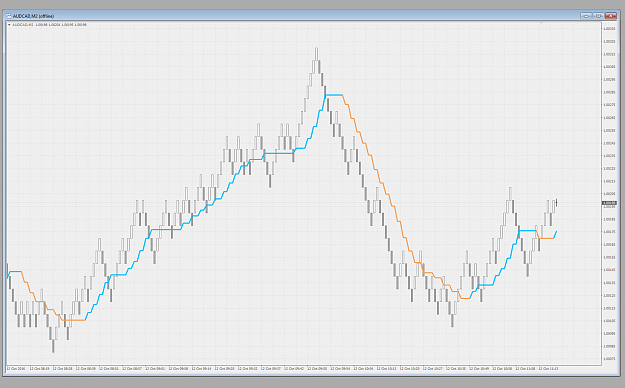Close the AUDCAD,M2 offline chart
Viewport: 625px width, 388px height.
(610, 16)
